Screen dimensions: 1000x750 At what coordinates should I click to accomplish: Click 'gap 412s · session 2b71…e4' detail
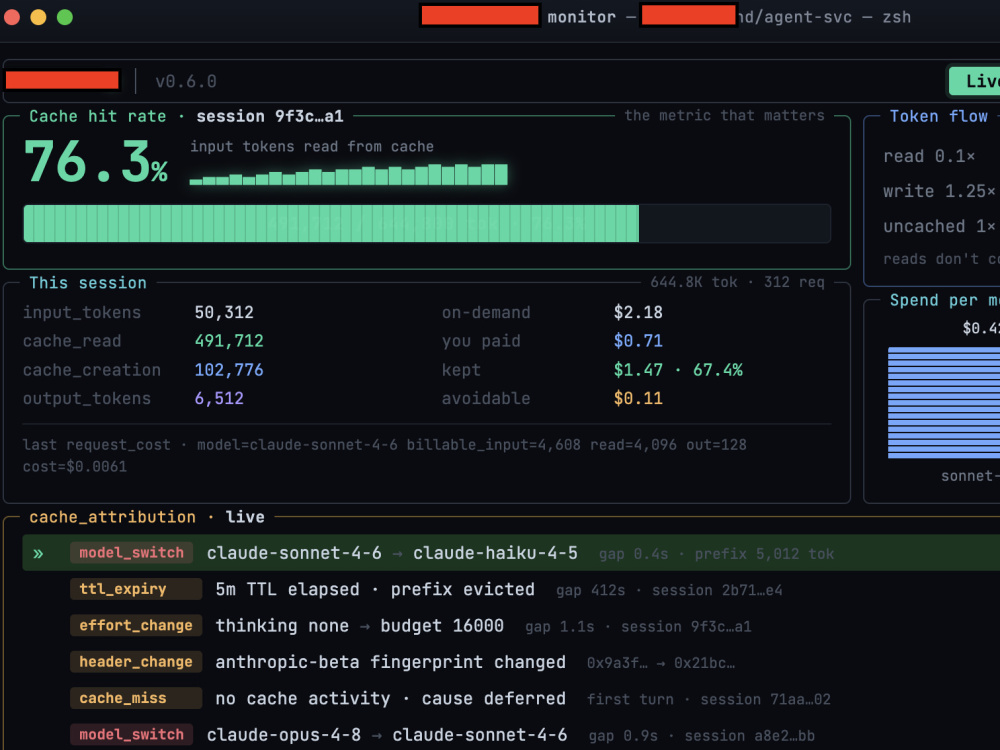point(669,590)
